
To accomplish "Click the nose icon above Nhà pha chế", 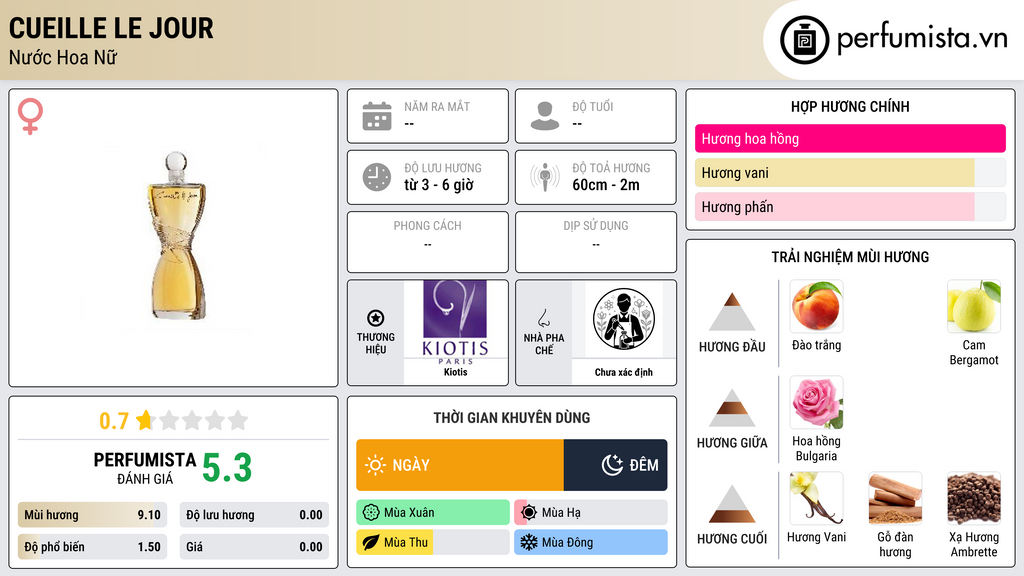I will pyautogui.click(x=543, y=318).
